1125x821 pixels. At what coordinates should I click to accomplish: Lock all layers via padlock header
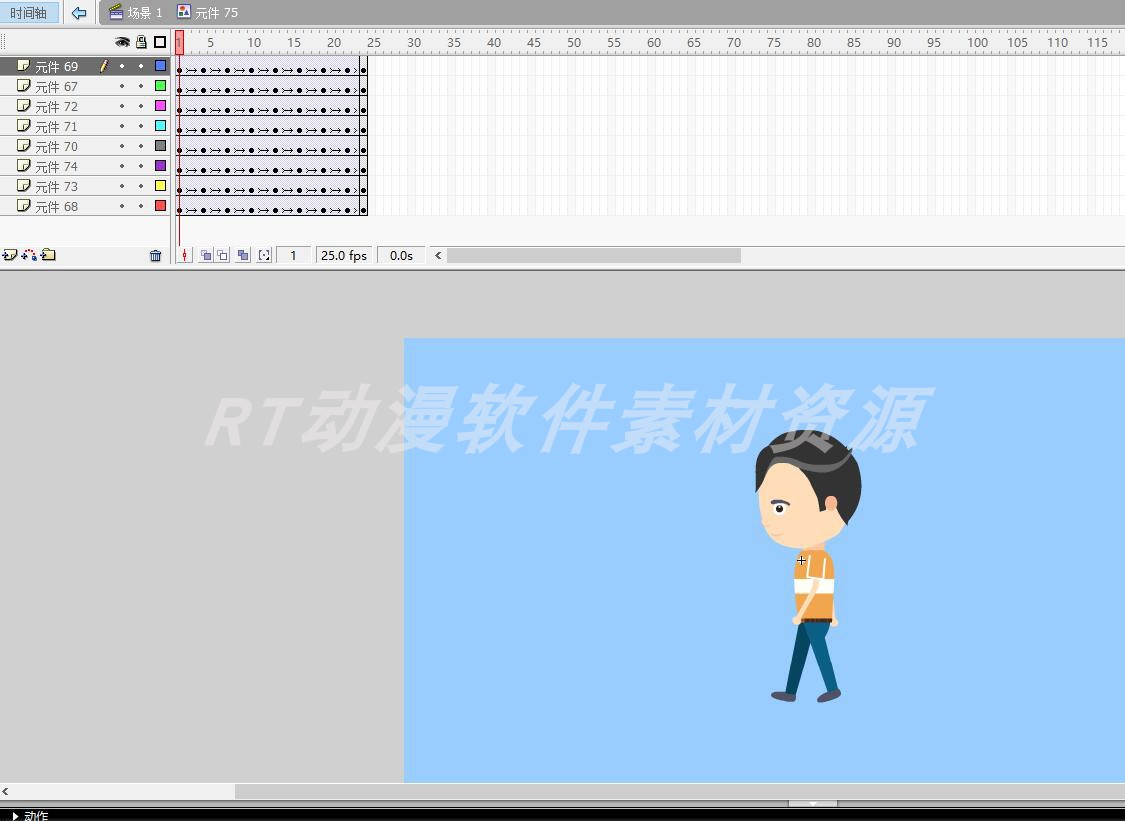pyautogui.click(x=141, y=42)
